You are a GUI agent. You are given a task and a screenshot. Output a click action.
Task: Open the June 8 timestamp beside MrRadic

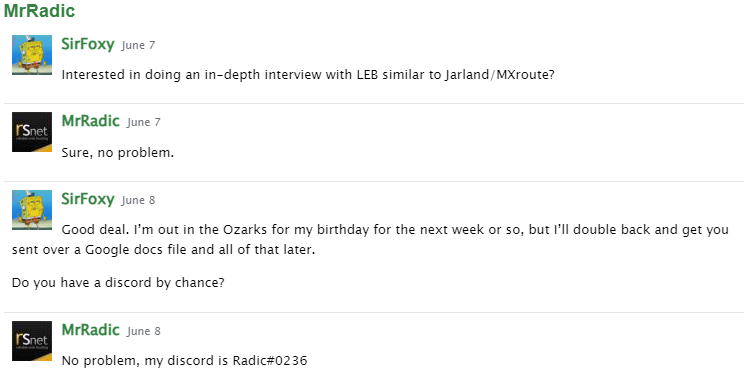coord(144,331)
